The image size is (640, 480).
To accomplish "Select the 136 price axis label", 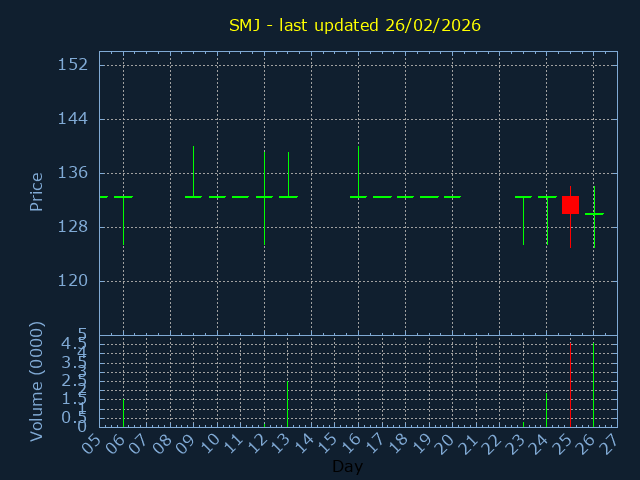I will tap(73, 173).
